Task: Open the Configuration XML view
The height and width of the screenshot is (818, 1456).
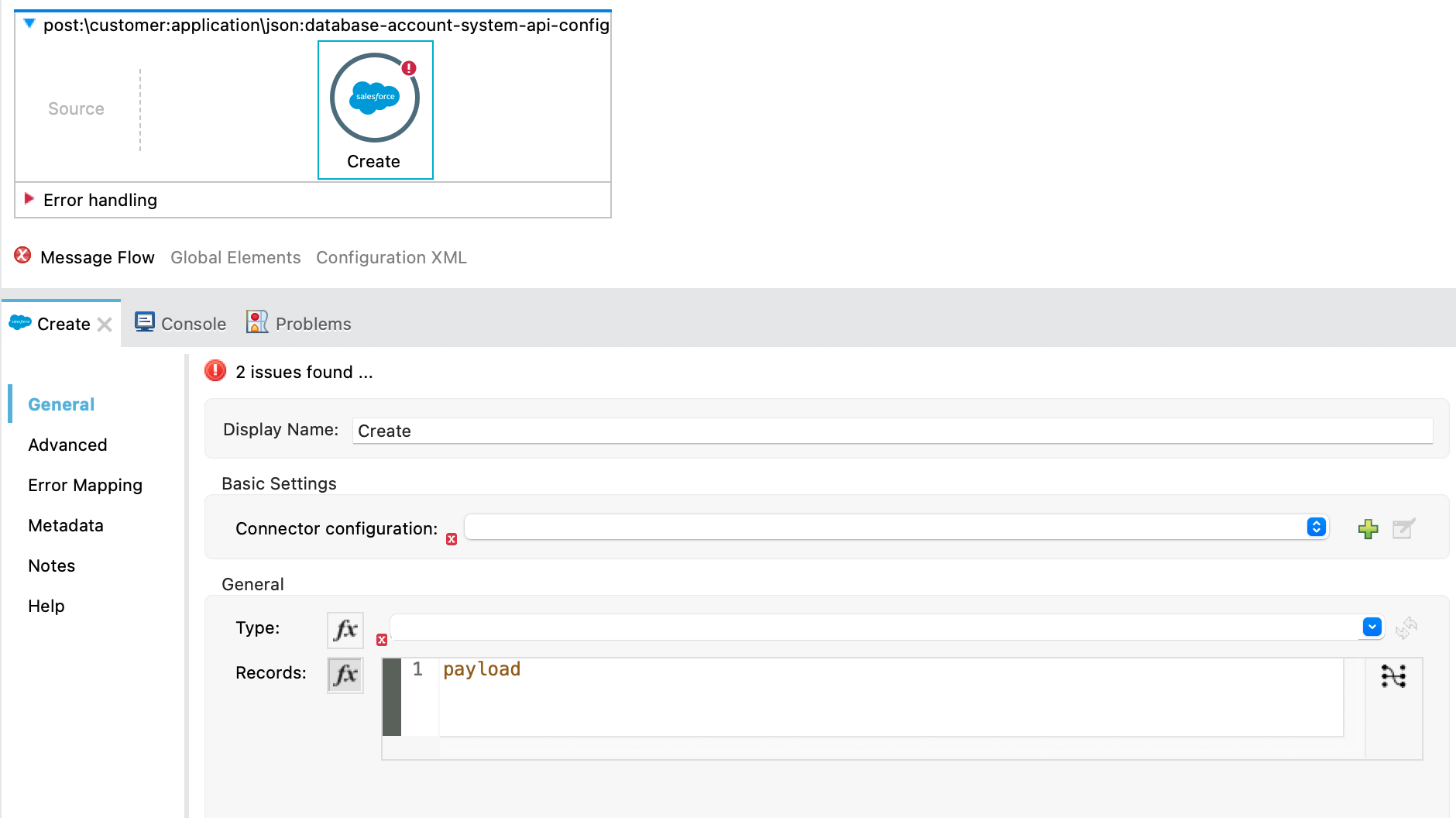Action: 391,257
